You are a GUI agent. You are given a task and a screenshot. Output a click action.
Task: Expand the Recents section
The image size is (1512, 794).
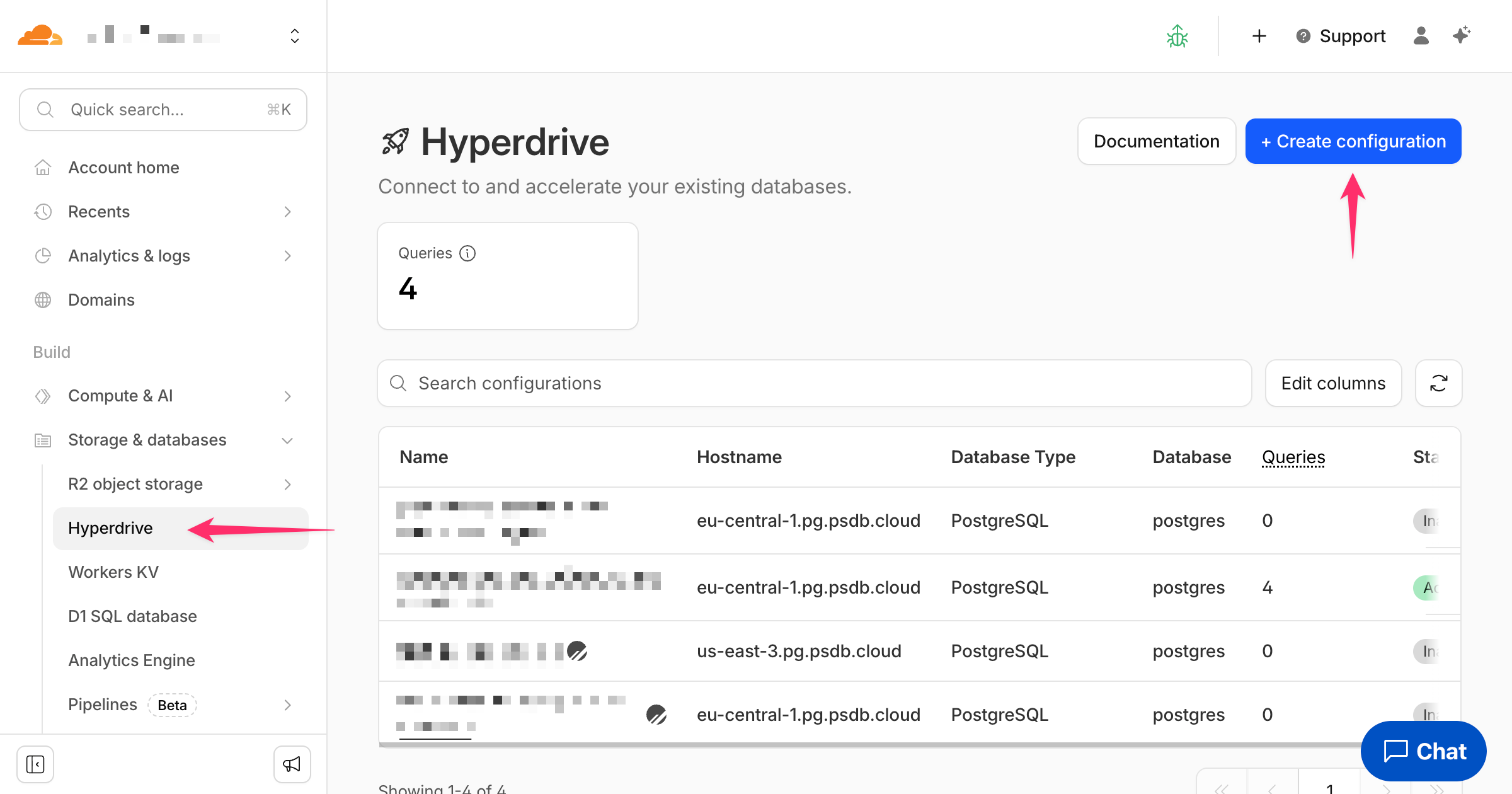click(x=288, y=212)
